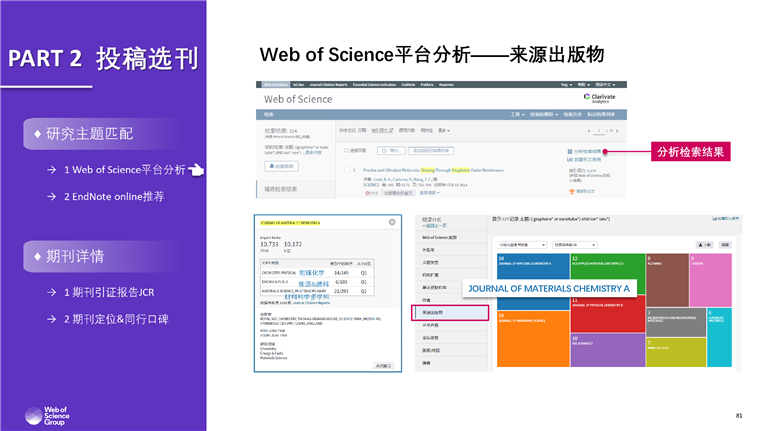Image resolution: width=768 pixels, height=431 pixels.
Task: Open the EndNote tab in top bar
Action: pyautogui.click(x=408, y=85)
